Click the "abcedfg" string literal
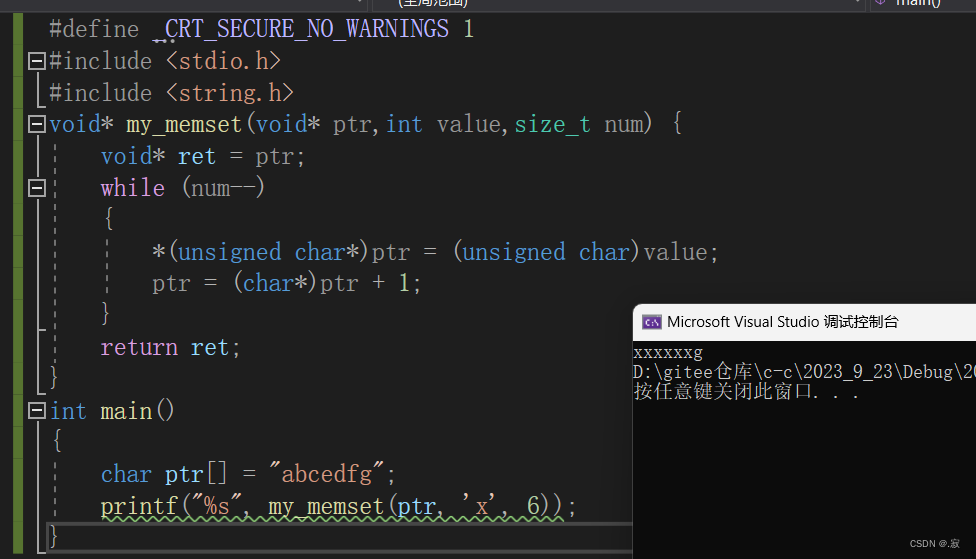The height and width of the screenshot is (559, 976). coord(327,474)
